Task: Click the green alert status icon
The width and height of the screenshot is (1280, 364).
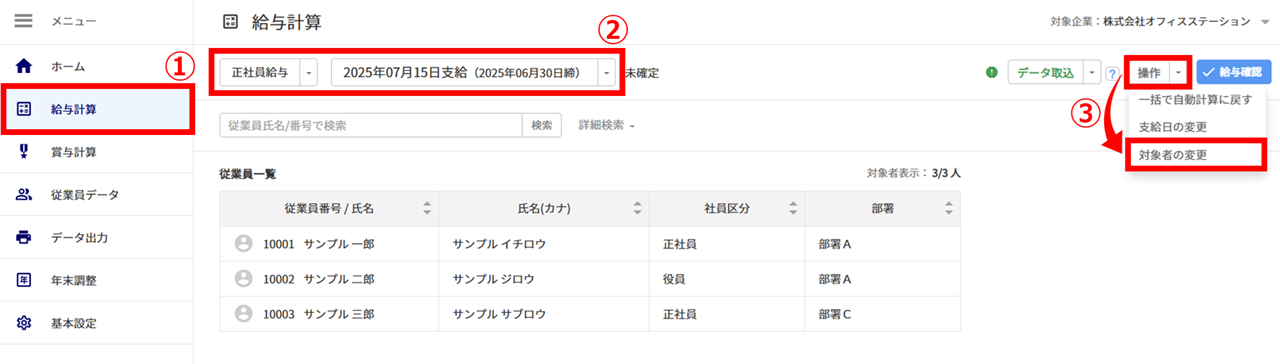Action: coord(992,72)
